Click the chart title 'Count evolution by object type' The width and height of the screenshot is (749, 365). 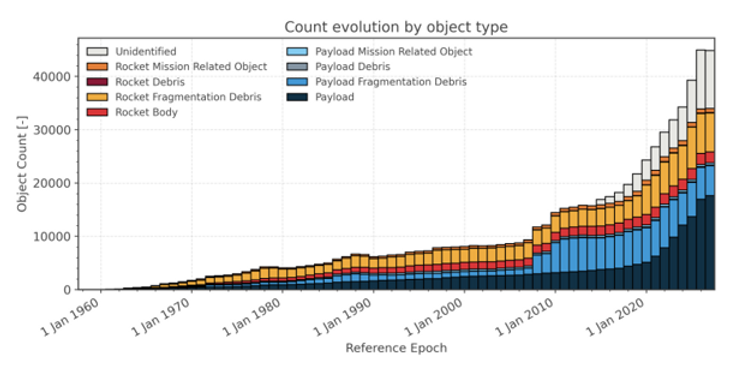[396, 27]
